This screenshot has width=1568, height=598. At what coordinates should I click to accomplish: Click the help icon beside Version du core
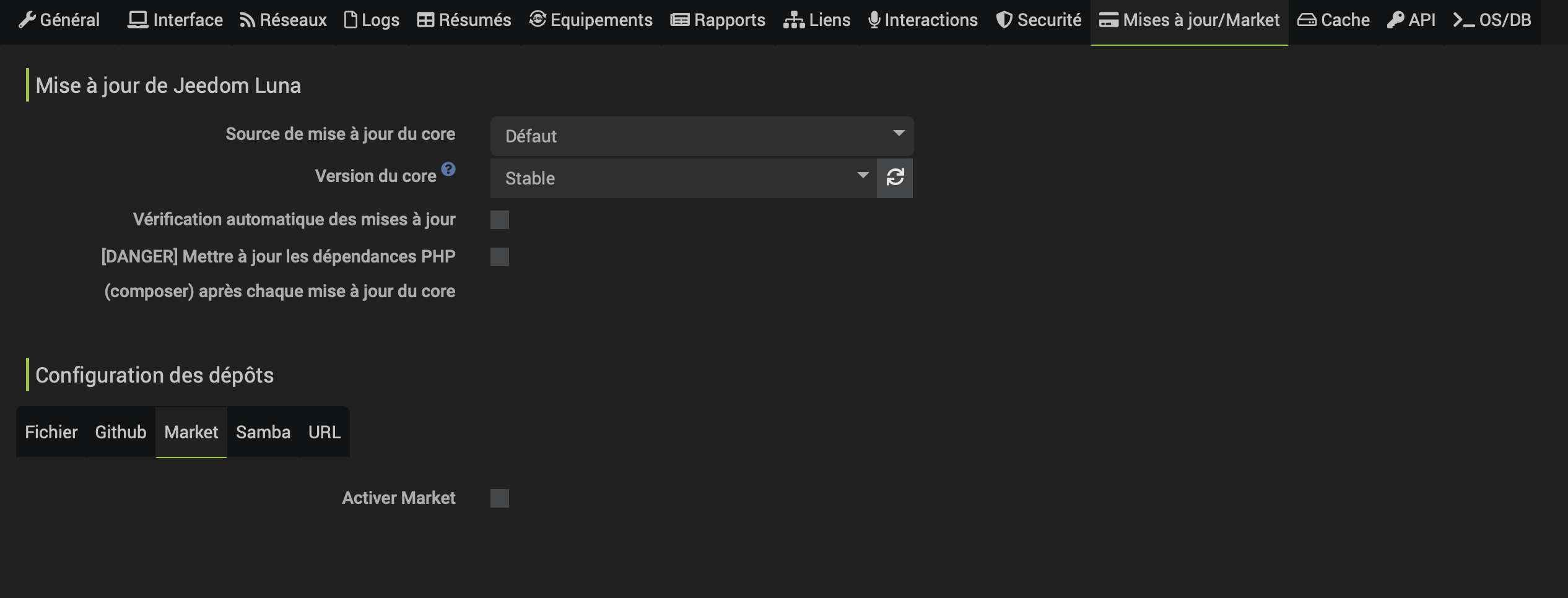pos(448,169)
